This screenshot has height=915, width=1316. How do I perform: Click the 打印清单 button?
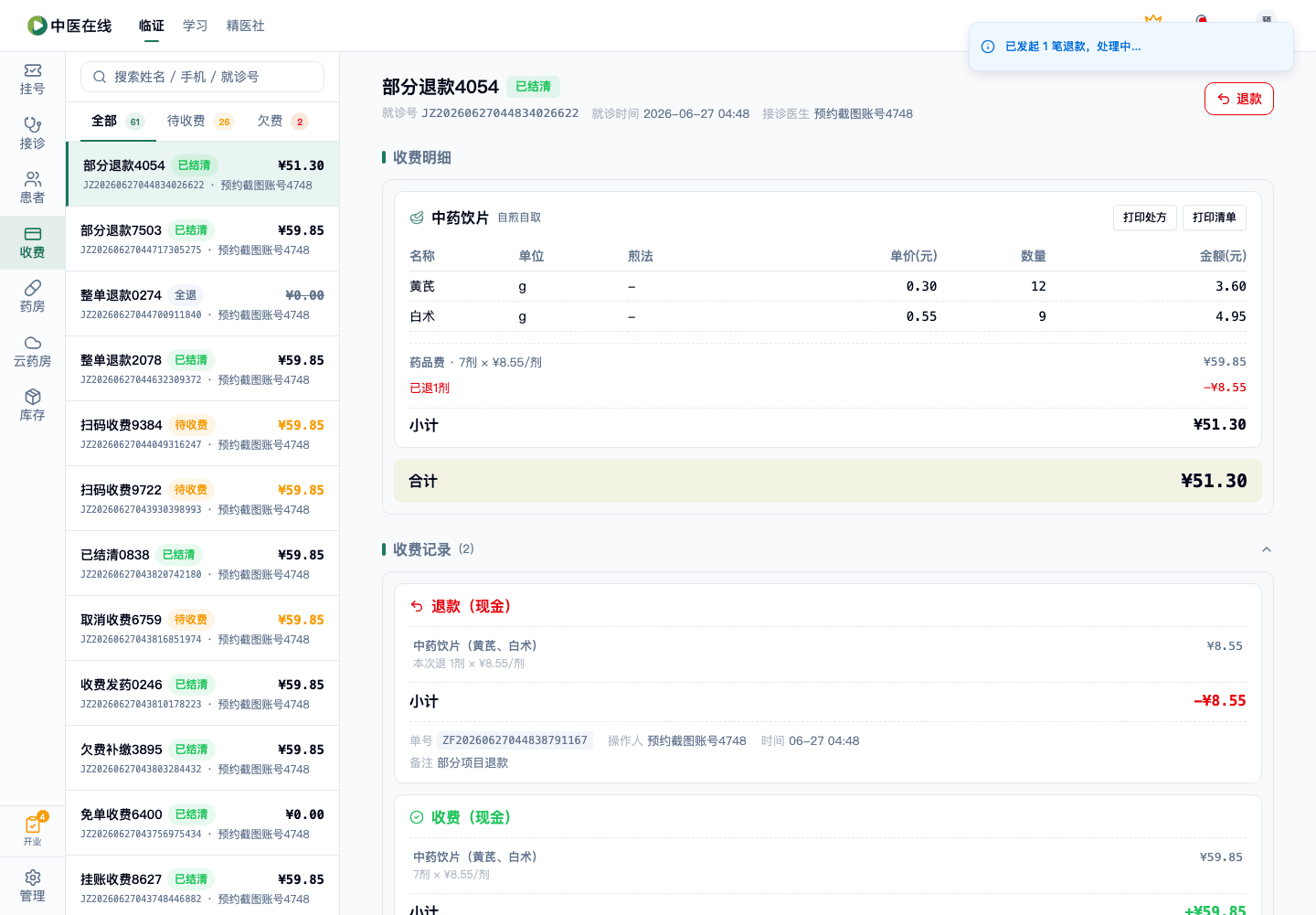[x=1214, y=218]
